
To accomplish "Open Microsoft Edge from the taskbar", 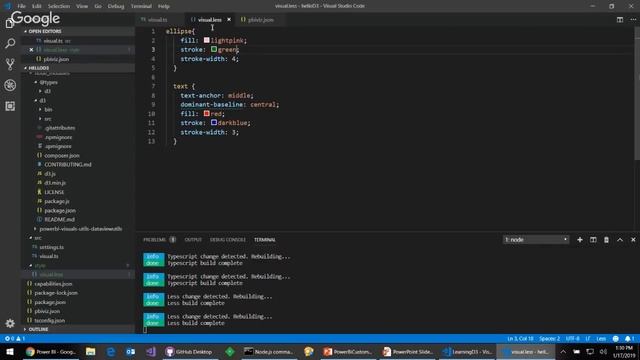I will [111, 351].
